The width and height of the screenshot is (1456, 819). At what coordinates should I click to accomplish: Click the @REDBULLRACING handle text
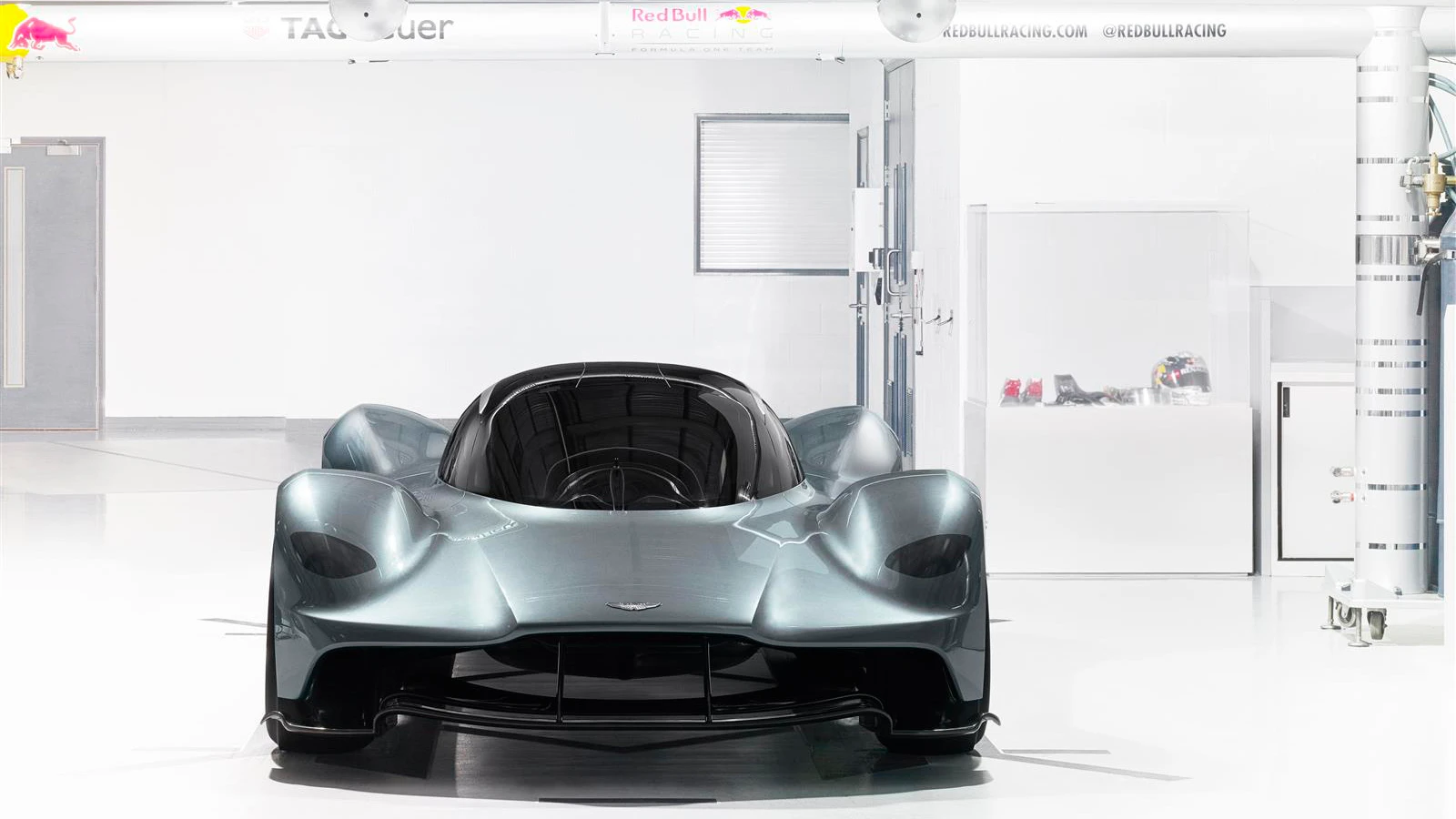[1164, 30]
